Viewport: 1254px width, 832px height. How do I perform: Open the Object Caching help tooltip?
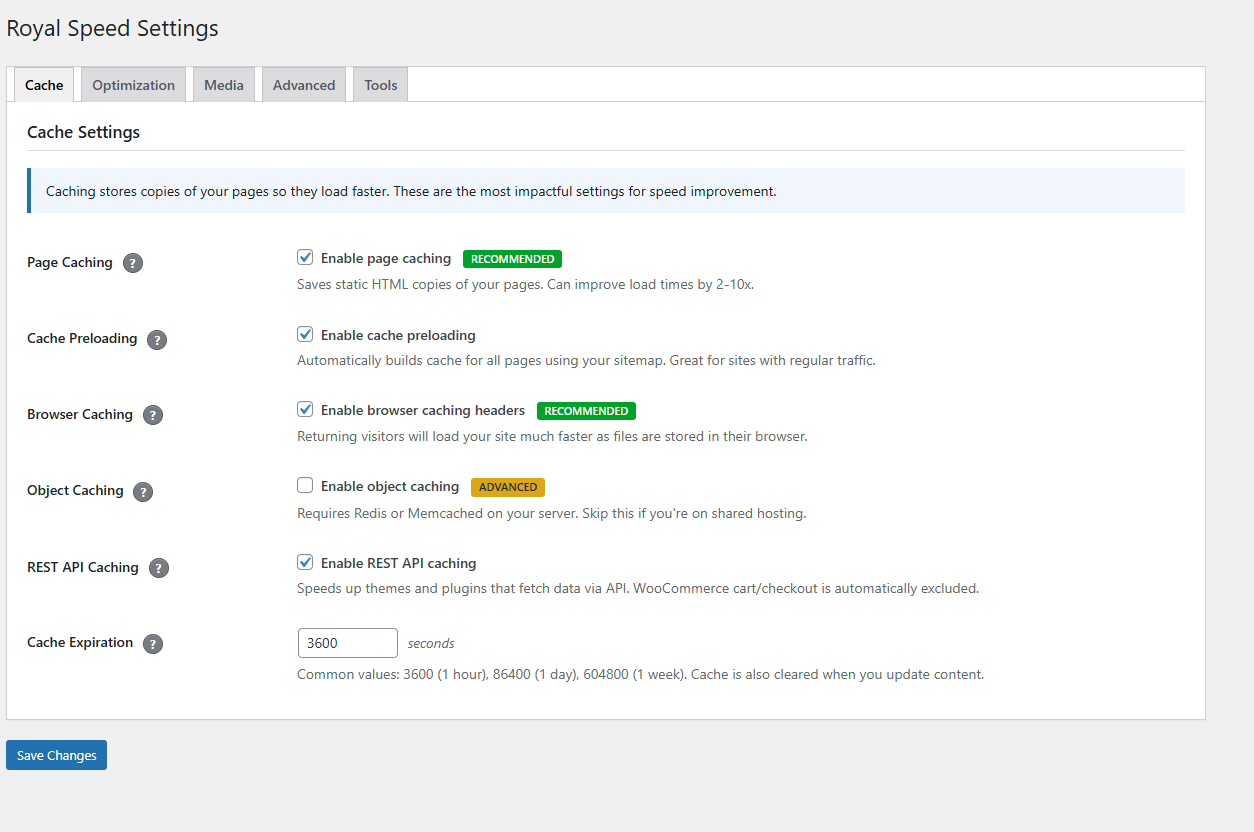[143, 491]
